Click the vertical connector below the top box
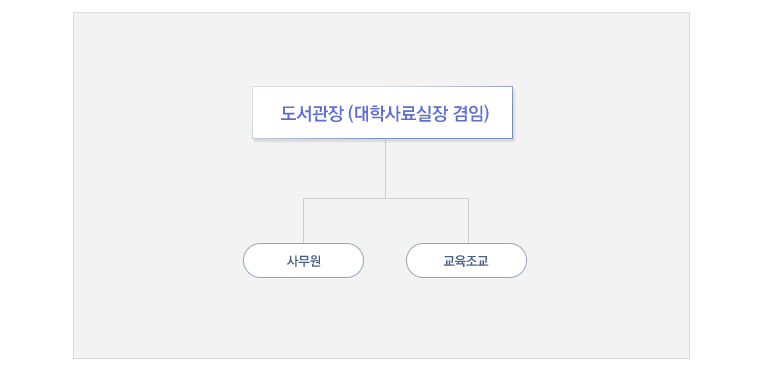 click(385, 169)
